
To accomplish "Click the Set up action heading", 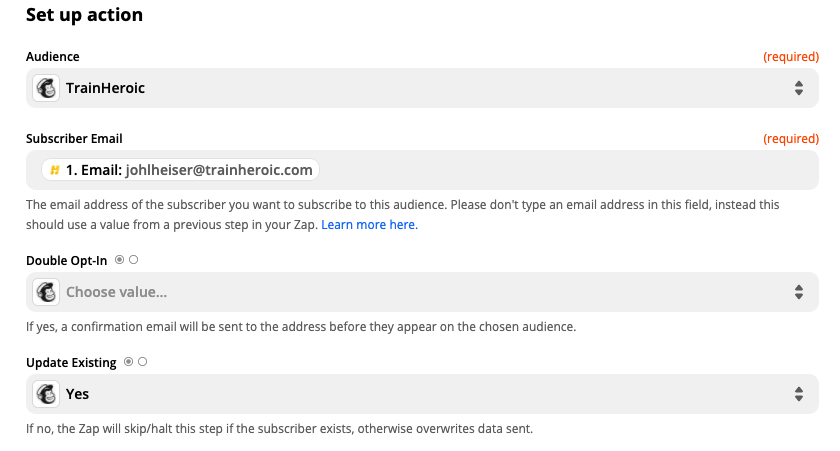I will [85, 15].
